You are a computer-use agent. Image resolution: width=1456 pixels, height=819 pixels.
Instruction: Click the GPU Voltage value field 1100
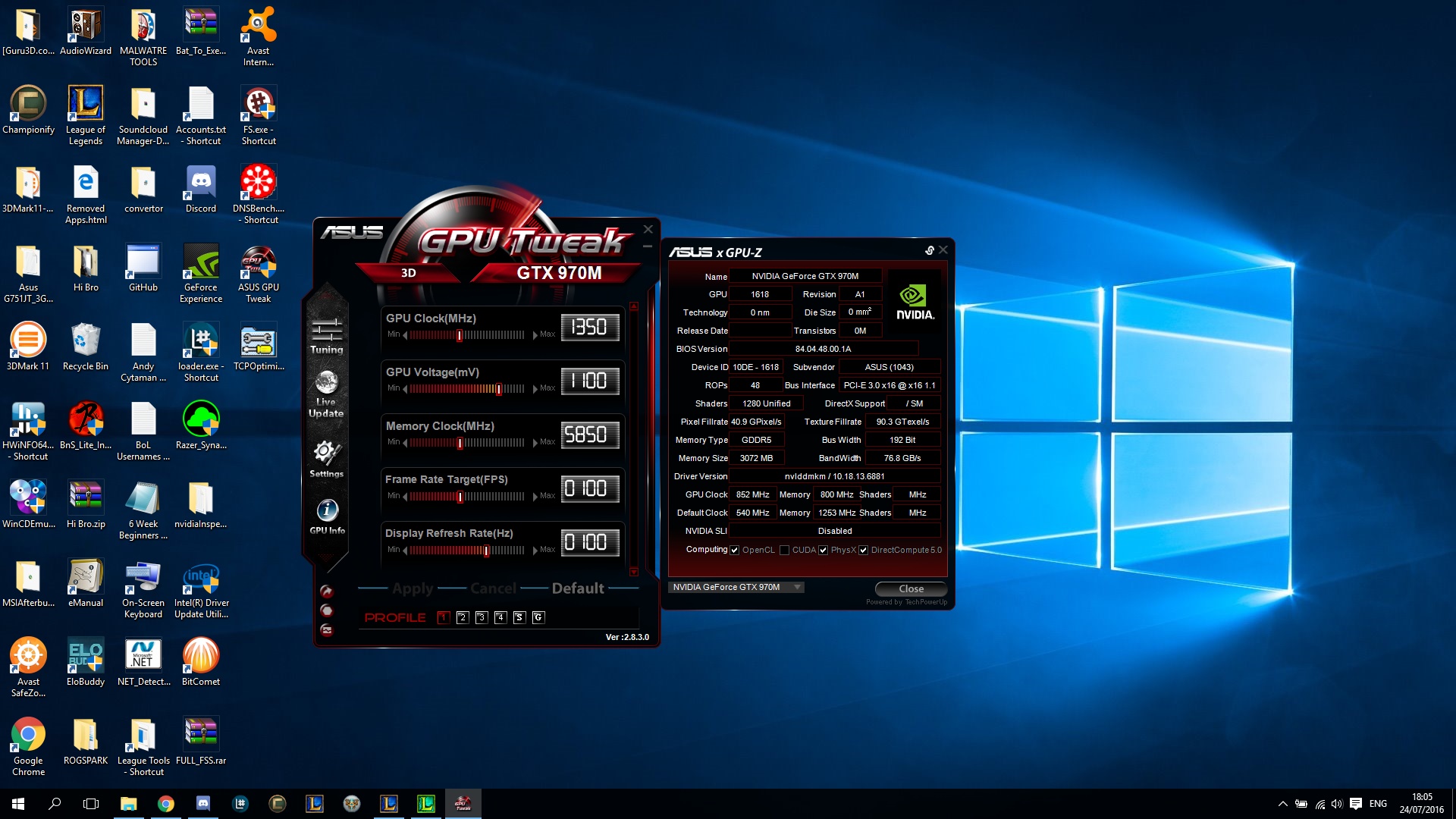point(590,381)
